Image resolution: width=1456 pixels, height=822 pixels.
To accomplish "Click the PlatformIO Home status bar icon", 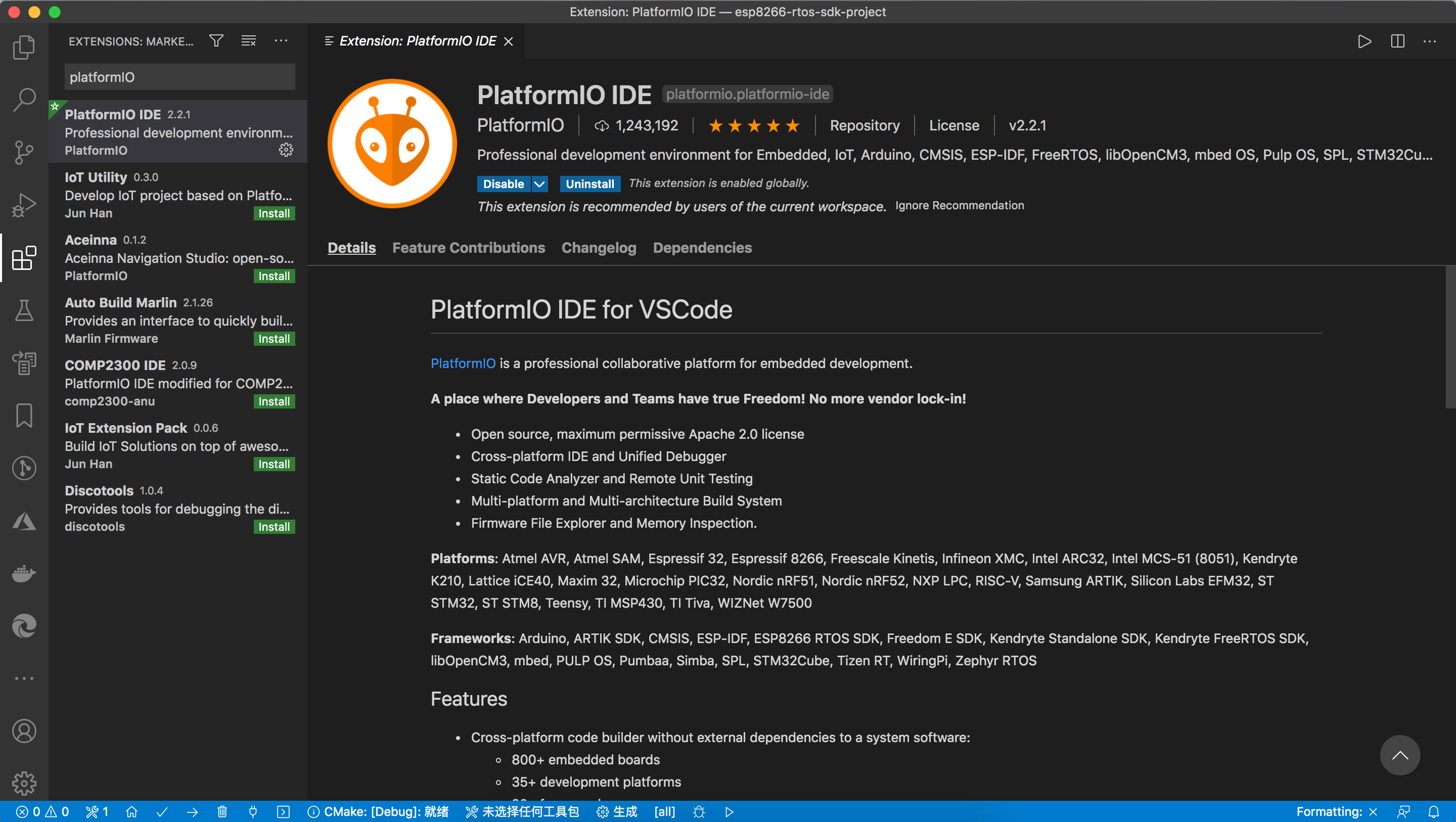I will 131,812.
